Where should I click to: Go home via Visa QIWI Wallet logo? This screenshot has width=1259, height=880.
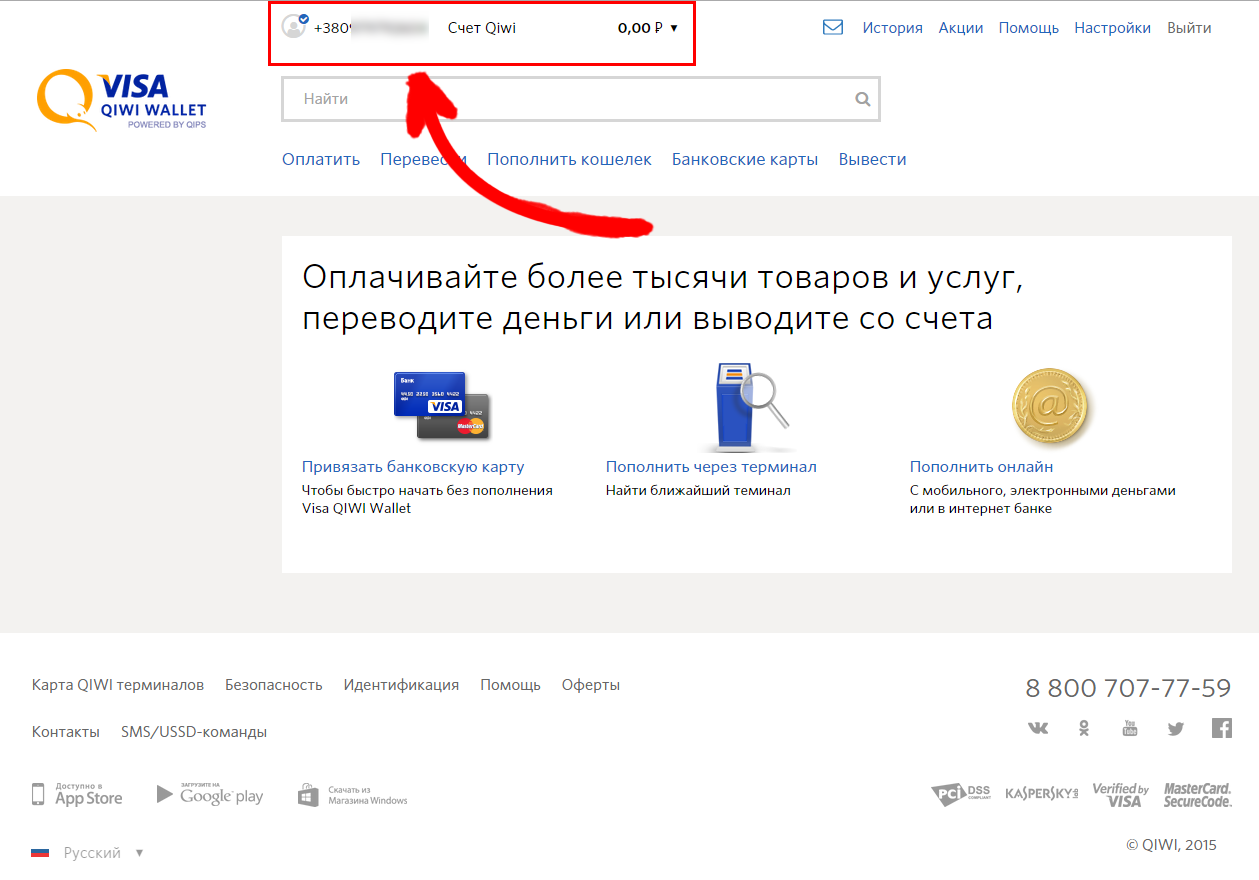(121, 99)
